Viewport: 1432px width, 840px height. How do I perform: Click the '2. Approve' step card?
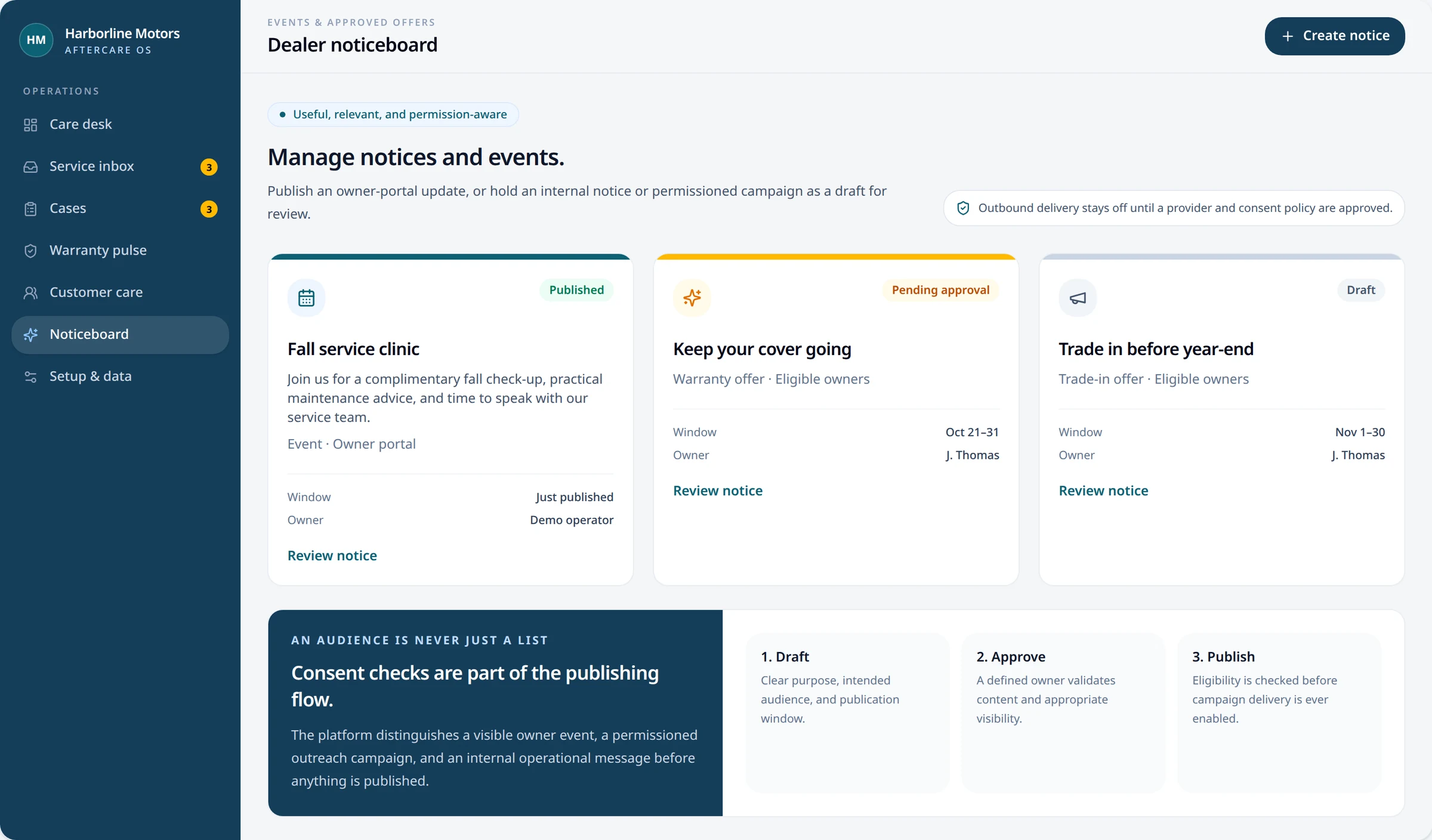pyautogui.click(x=1063, y=714)
